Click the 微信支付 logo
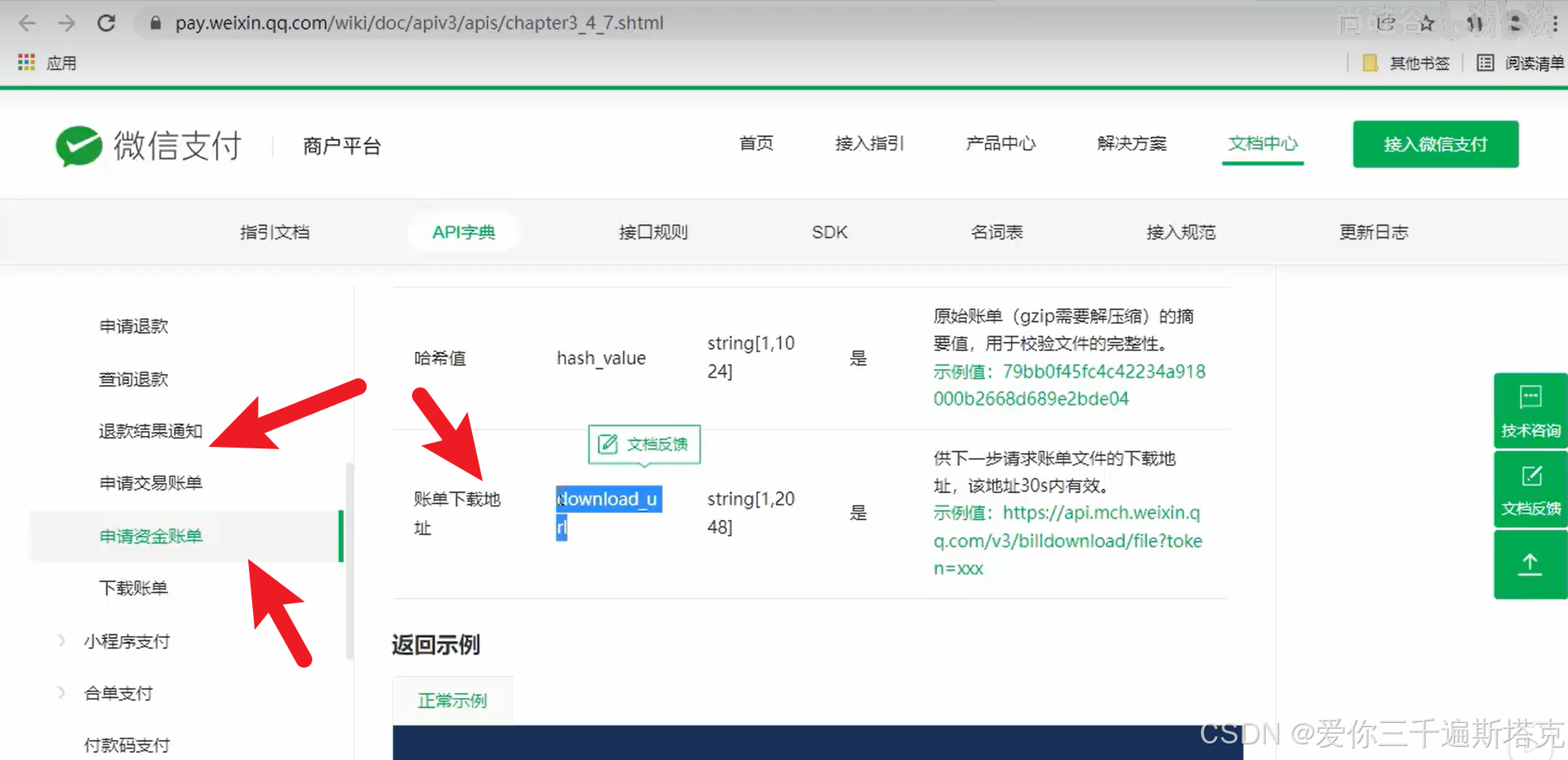Viewport: 1568px width, 760px height. click(x=148, y=146)
